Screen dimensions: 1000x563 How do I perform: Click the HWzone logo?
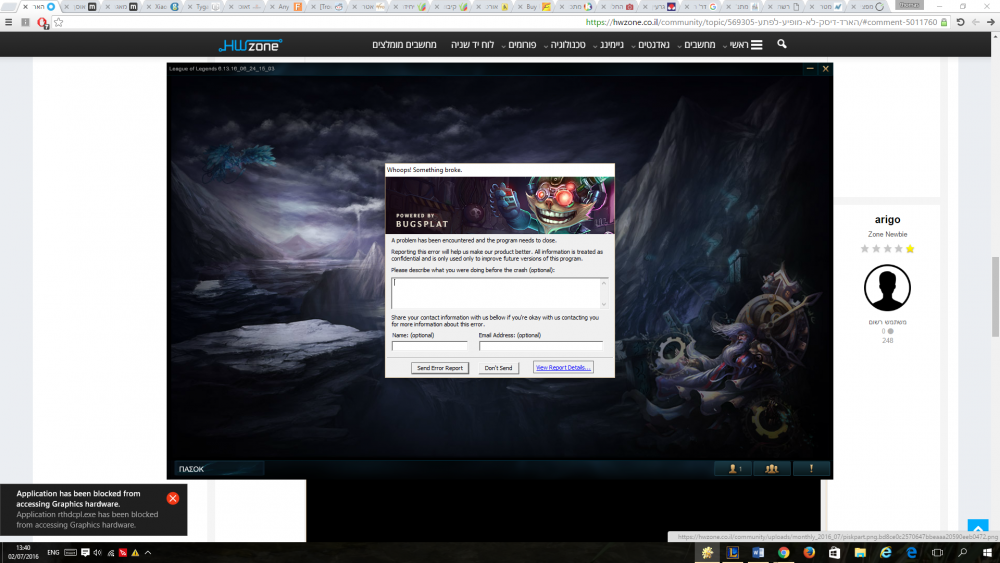pyautogui.click(x=250, y=45)
